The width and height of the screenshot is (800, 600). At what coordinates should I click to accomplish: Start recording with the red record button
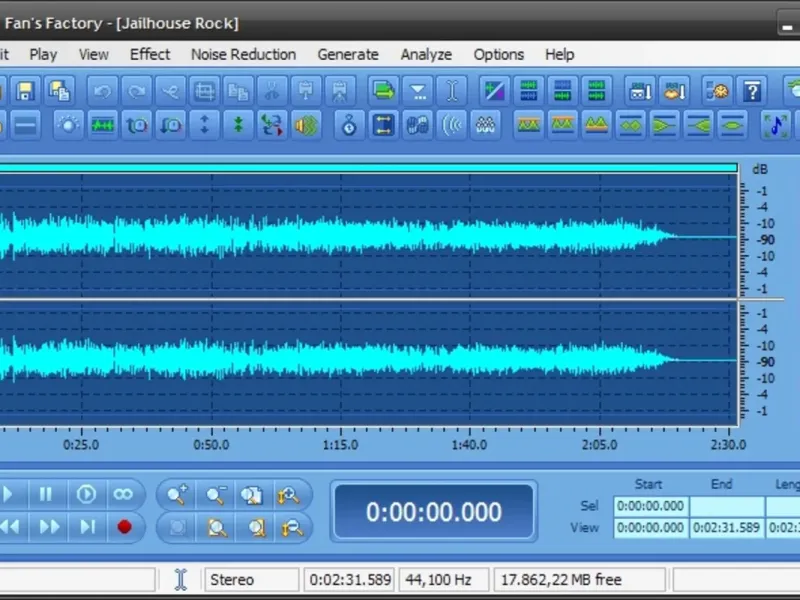click(124, 527)
